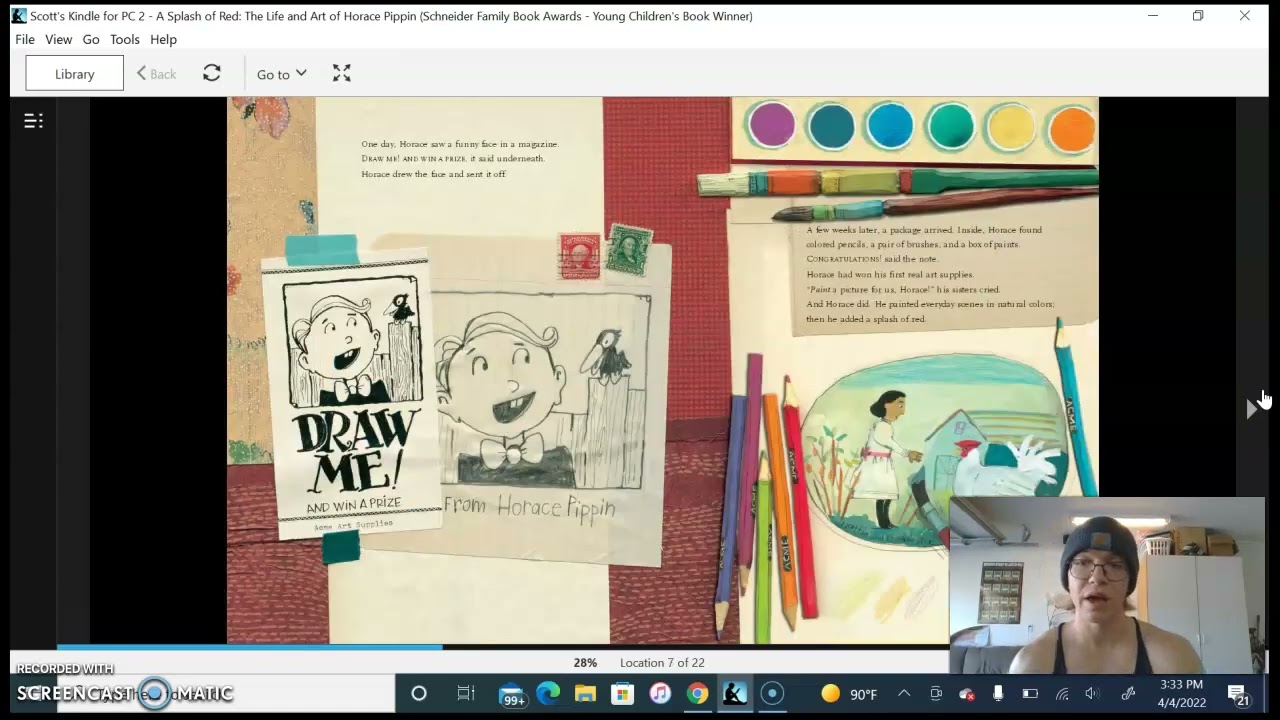Open the Go menu
The image size is (1280, 720).
coord(91,39)
